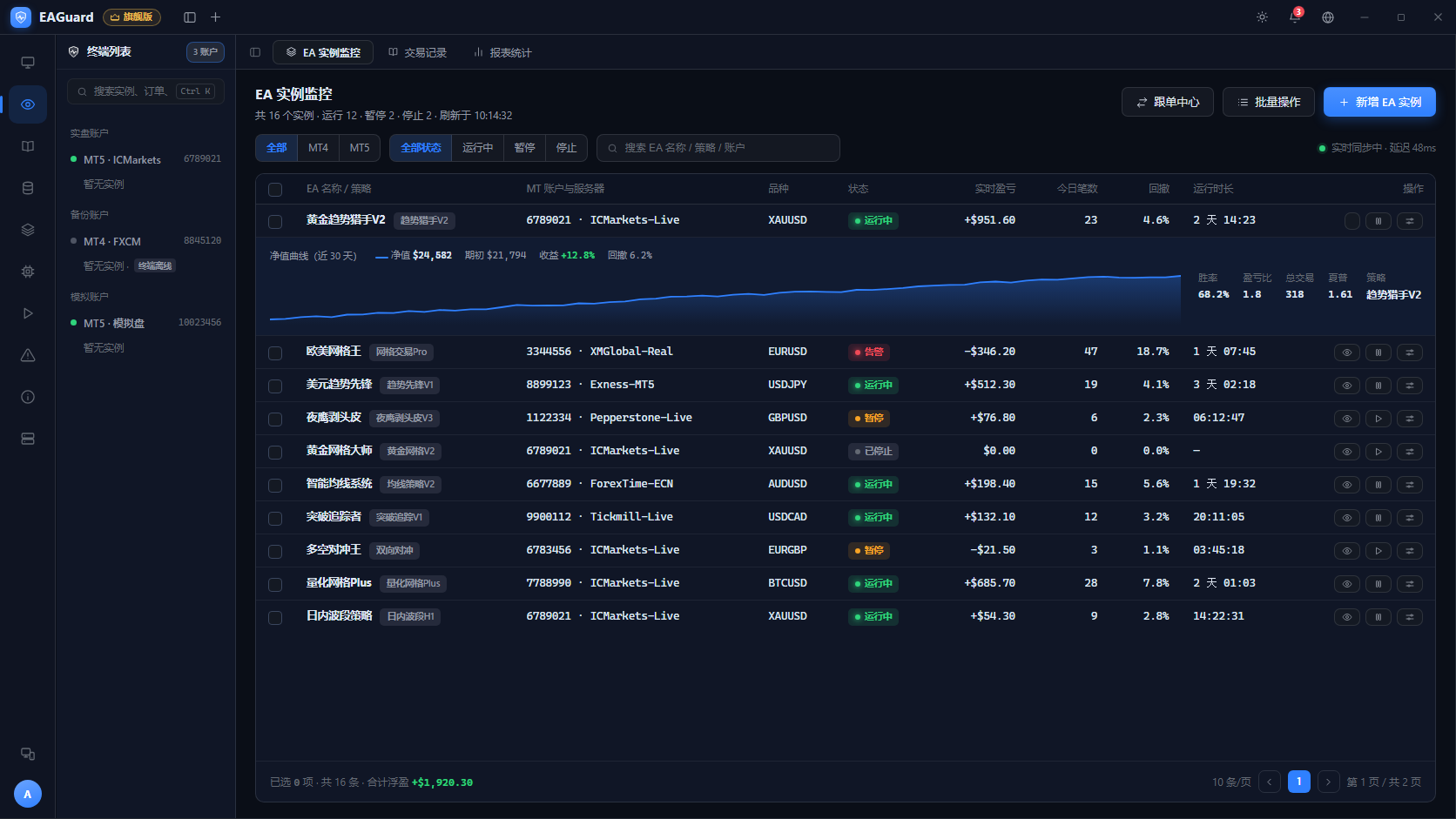The width and height of the screenshot is (1456, 819).
Task: Pause the 量化网格Plus EA instance
Action: 1378,584
